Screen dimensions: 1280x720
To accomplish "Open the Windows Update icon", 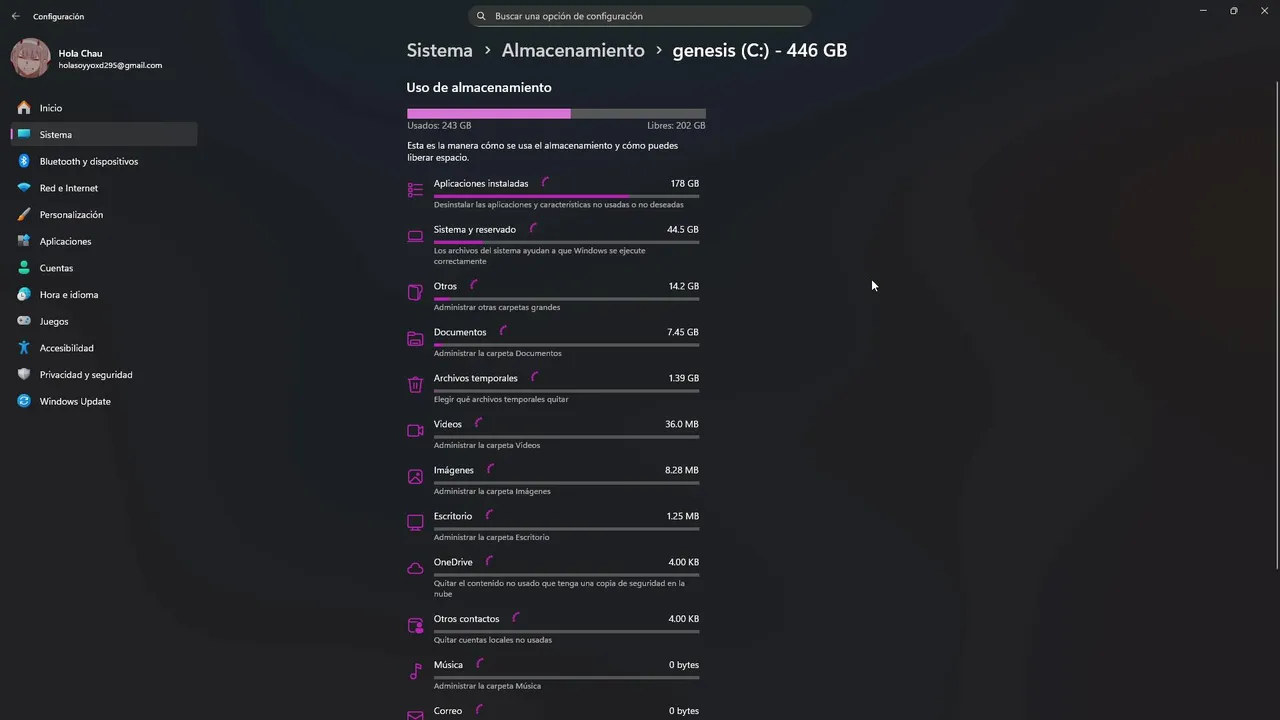I will 24,401.
